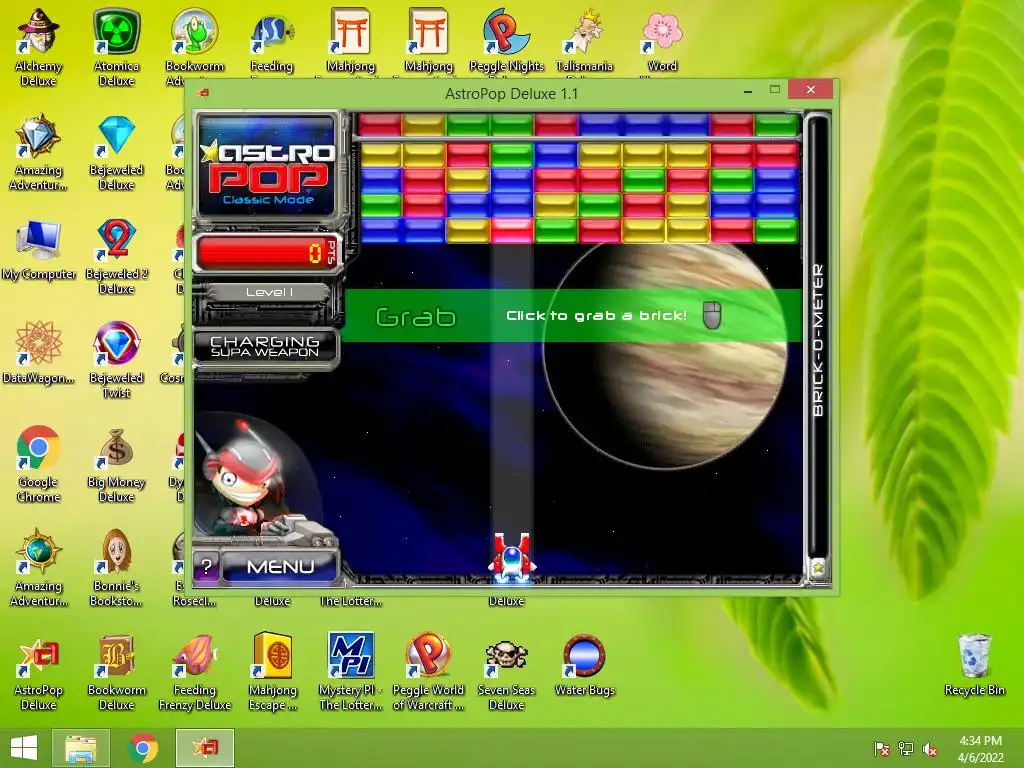Open Alchemy Deluxe desktop icon
Screen dimensions: 1024x768
[x=39, y=47]
